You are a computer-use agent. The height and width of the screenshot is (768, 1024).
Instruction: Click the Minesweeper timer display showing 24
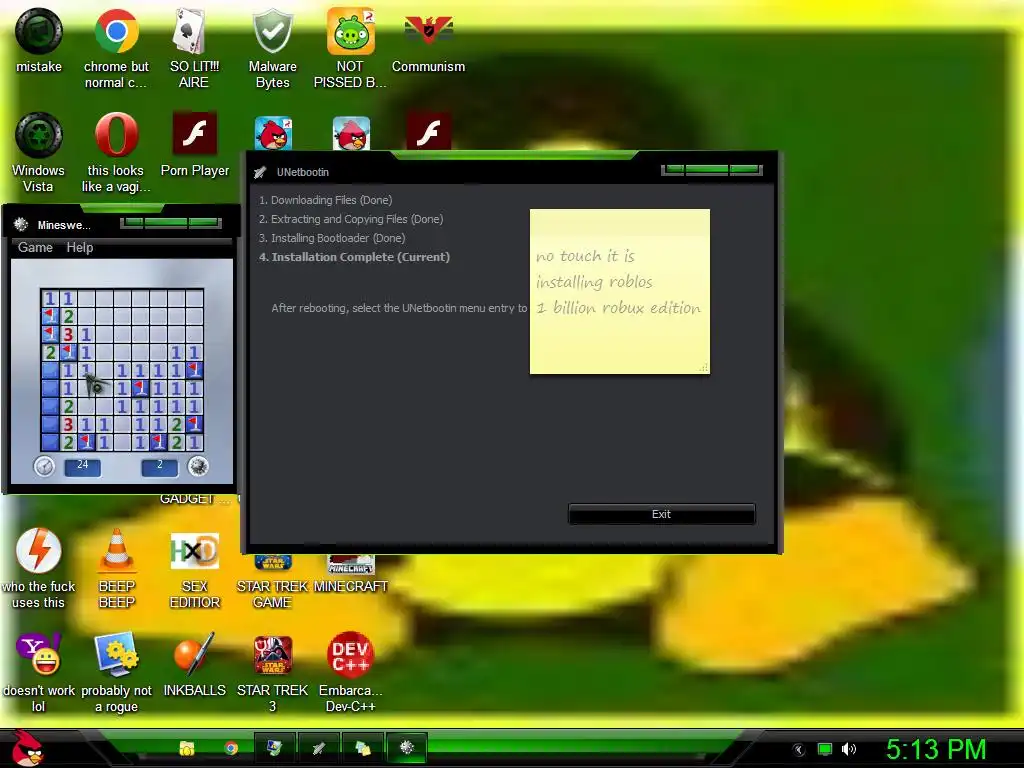click(82, 466)
